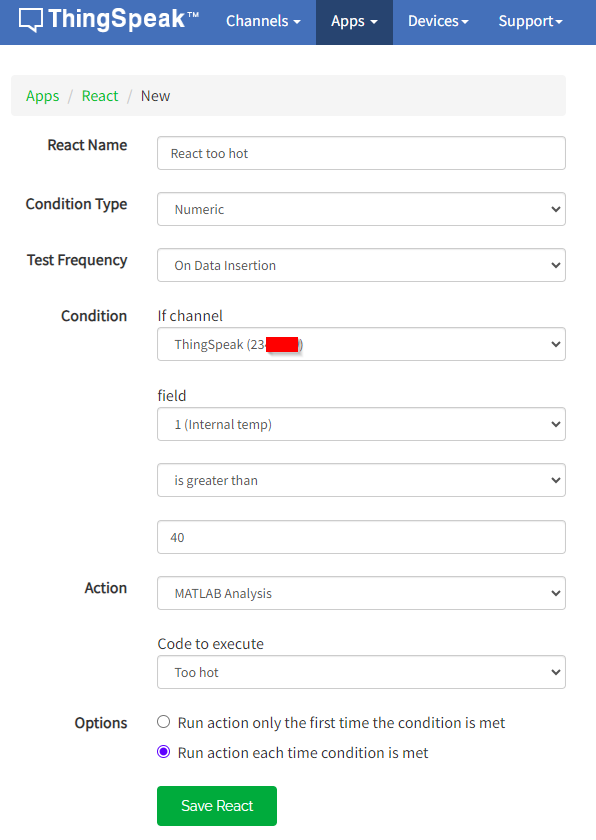Click into the React Name text field
This screenshot has height=840, width=596.
[x=361, y=153]
